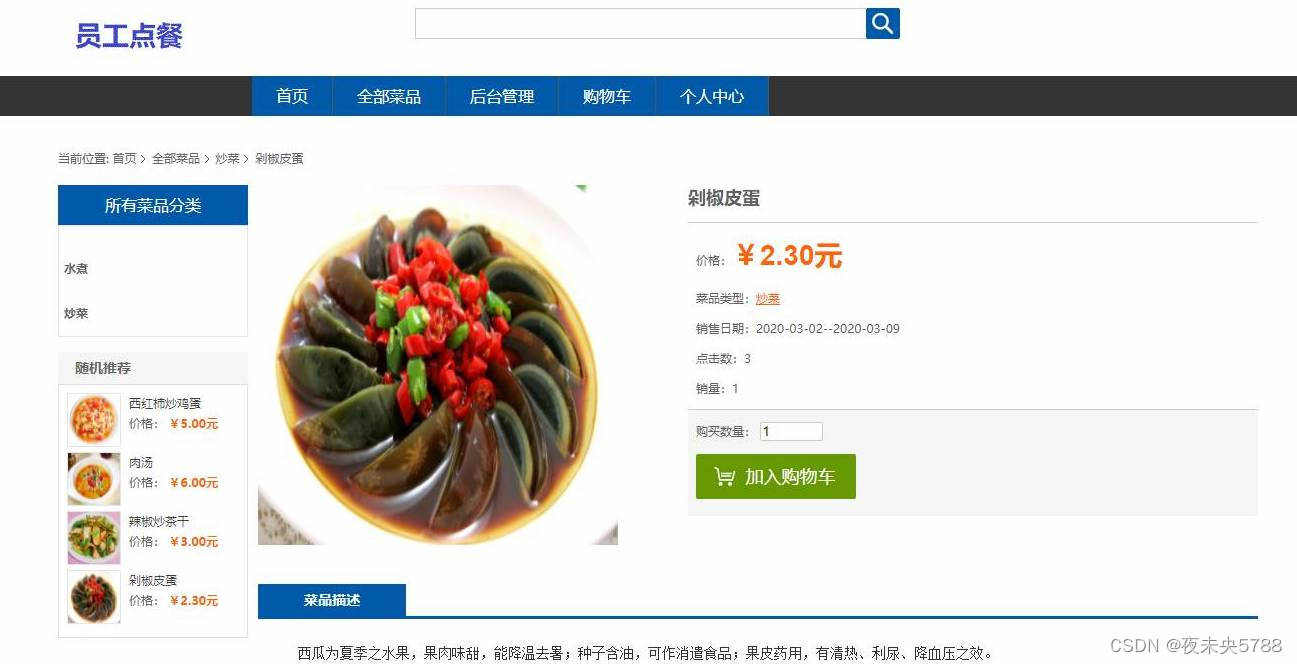Open 个人中心 navigation item
1297x664 pixels.
coord(712,97)
